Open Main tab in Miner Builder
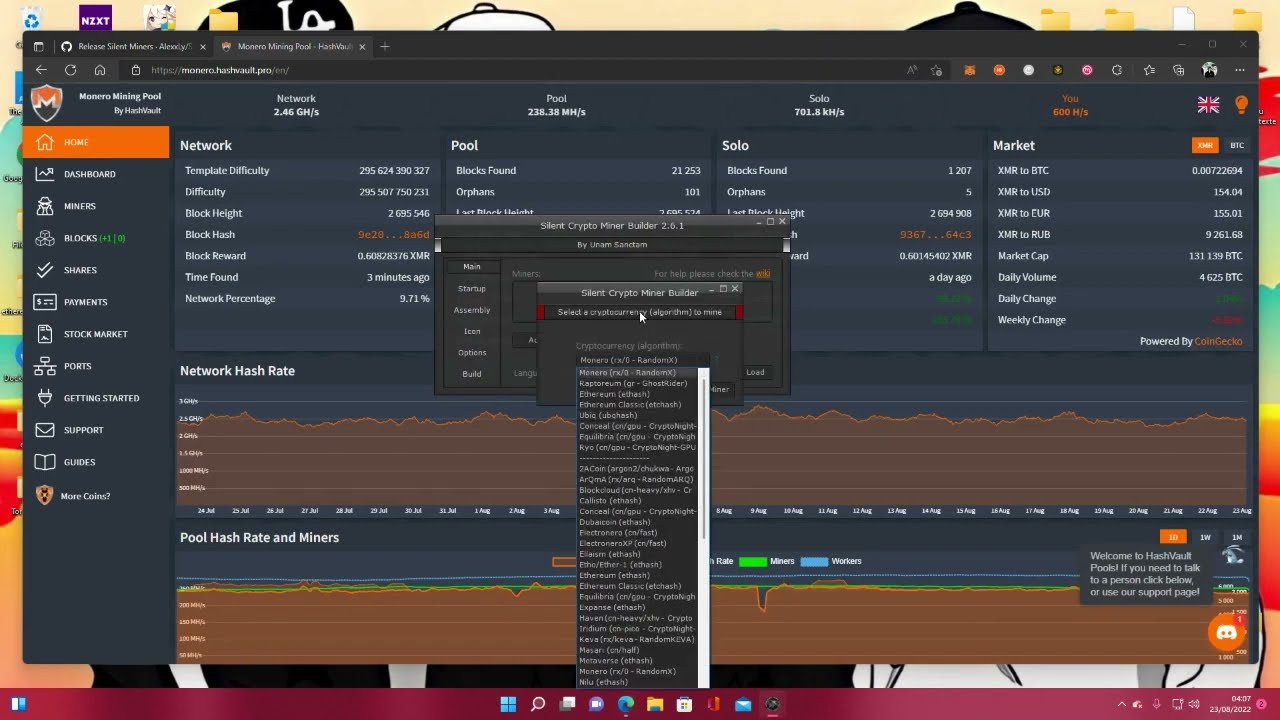Screen dimensions: 1280x720 click(x=472, y=267)
